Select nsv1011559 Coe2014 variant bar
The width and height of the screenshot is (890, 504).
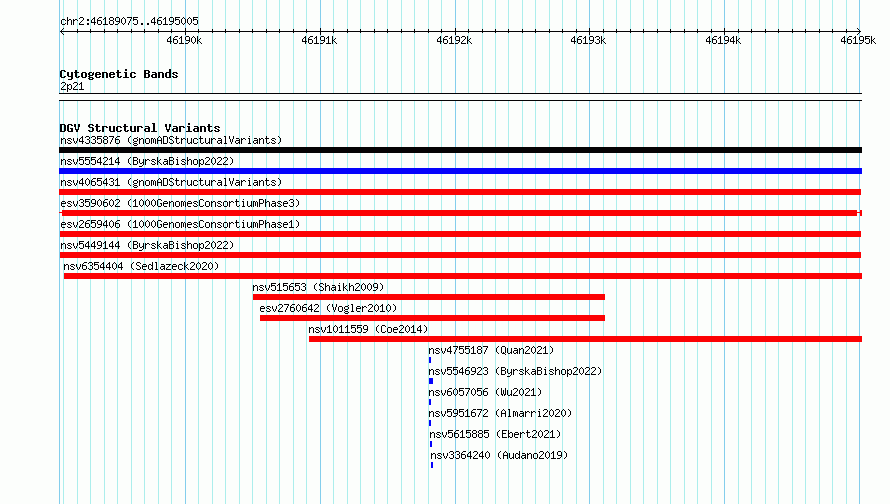[x=585, y=339]
